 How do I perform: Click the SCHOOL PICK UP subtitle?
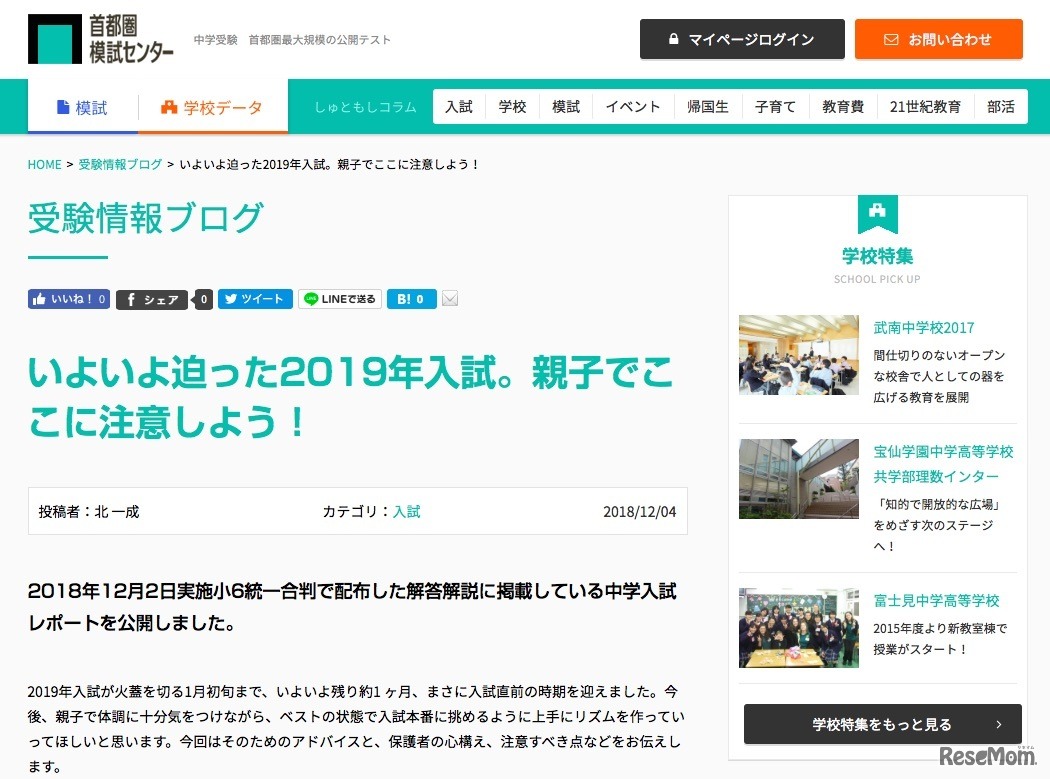click(x=877, y=279)
